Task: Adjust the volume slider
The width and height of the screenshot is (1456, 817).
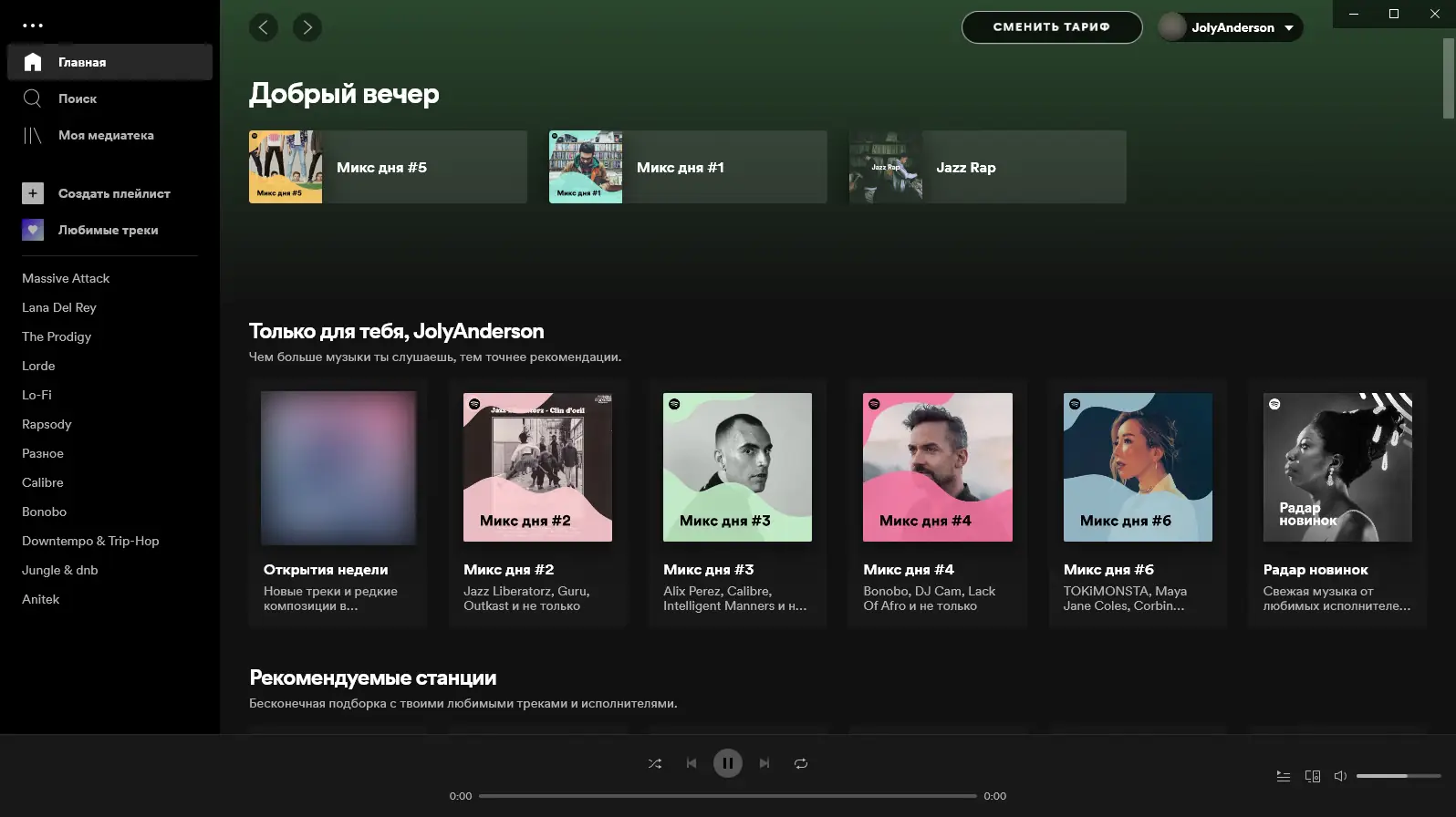Action: point(1399,776)
